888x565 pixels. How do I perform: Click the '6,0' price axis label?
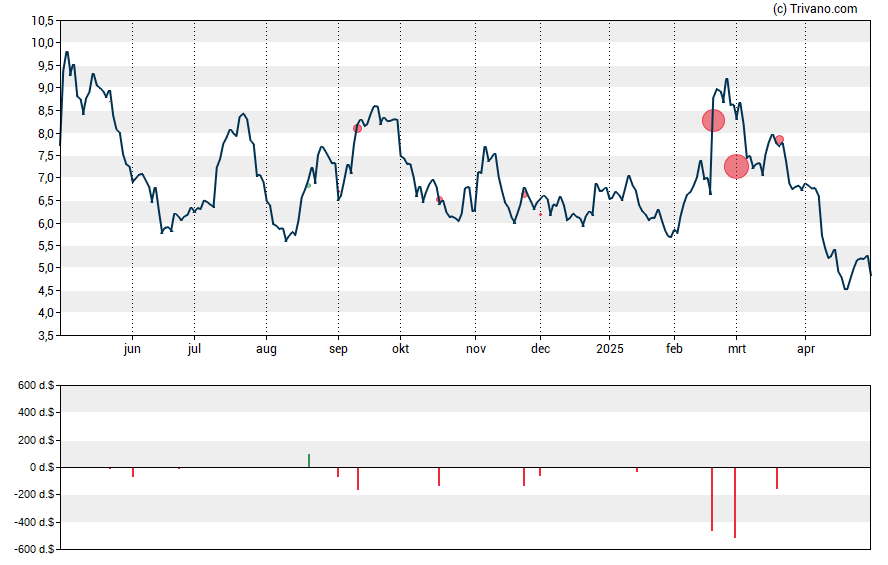46,224
